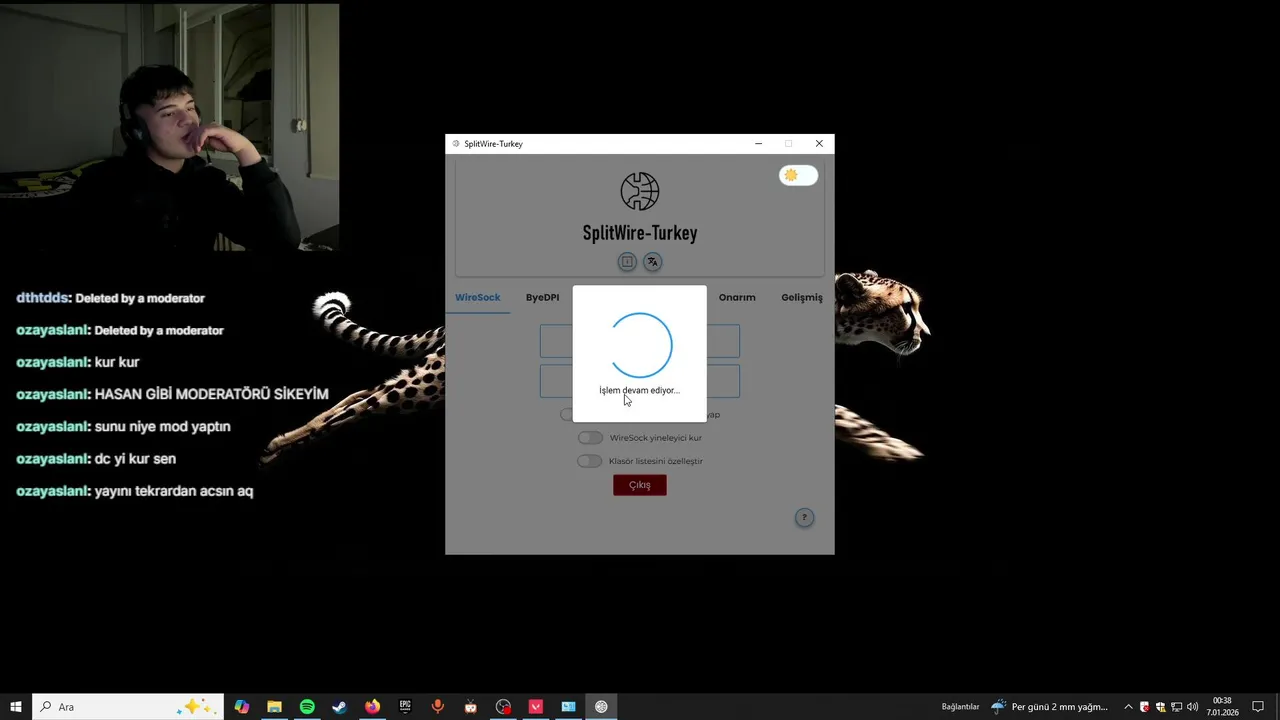The image size is (1280, 720).
Task: Switch to the Gelişmiş tab
Action: click(802, 297)
